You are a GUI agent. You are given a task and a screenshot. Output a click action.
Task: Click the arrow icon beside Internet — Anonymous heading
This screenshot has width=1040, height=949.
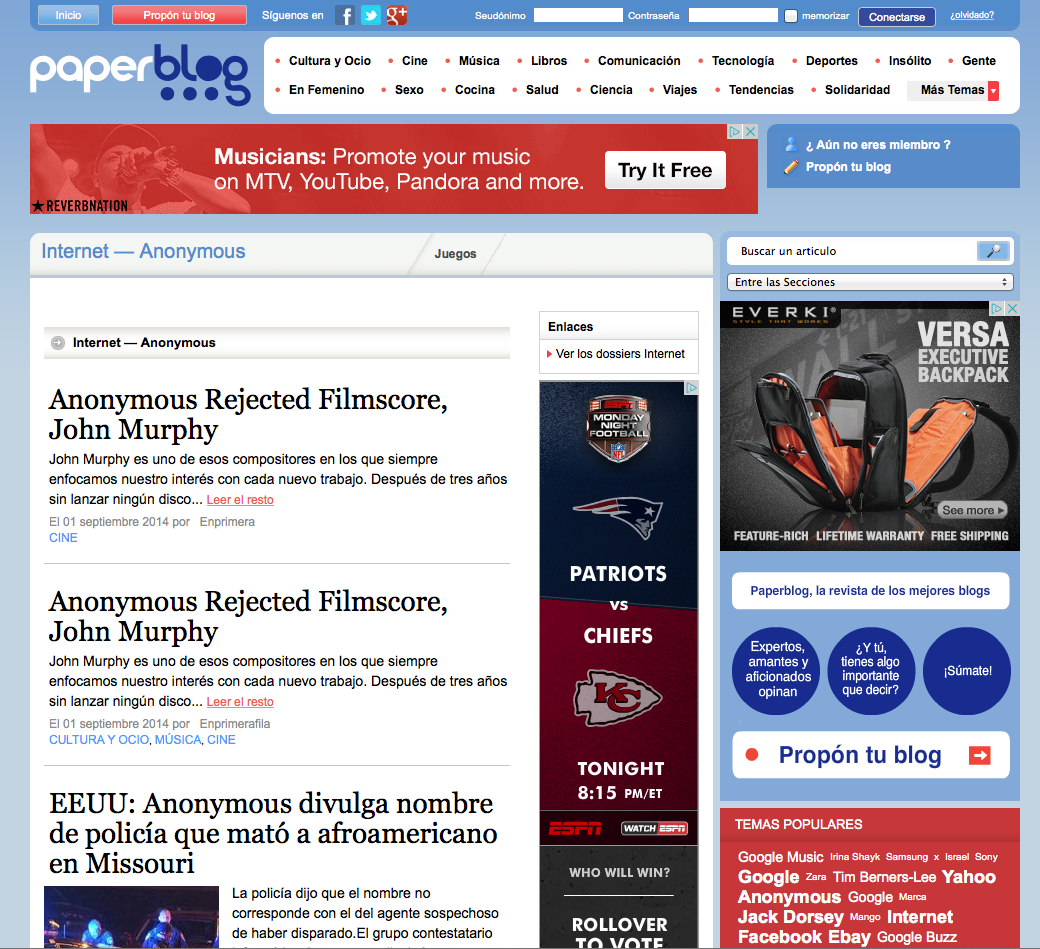[58, 343]
